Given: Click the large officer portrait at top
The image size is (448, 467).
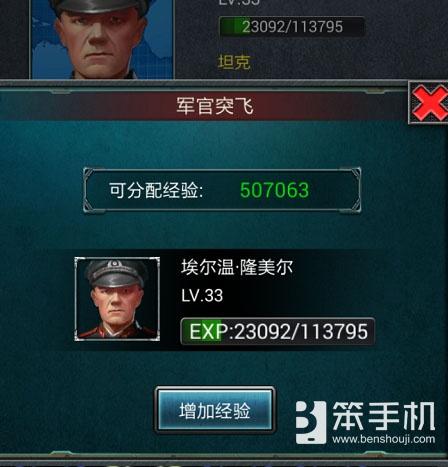Looking at the screenshot, I should click(102, 39).
